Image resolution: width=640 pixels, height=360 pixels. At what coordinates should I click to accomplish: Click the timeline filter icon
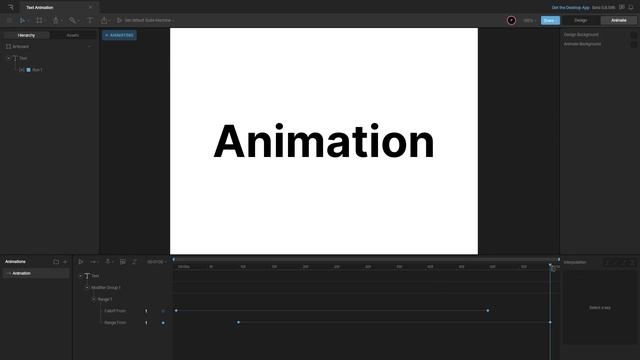click(x=134, y=262)
